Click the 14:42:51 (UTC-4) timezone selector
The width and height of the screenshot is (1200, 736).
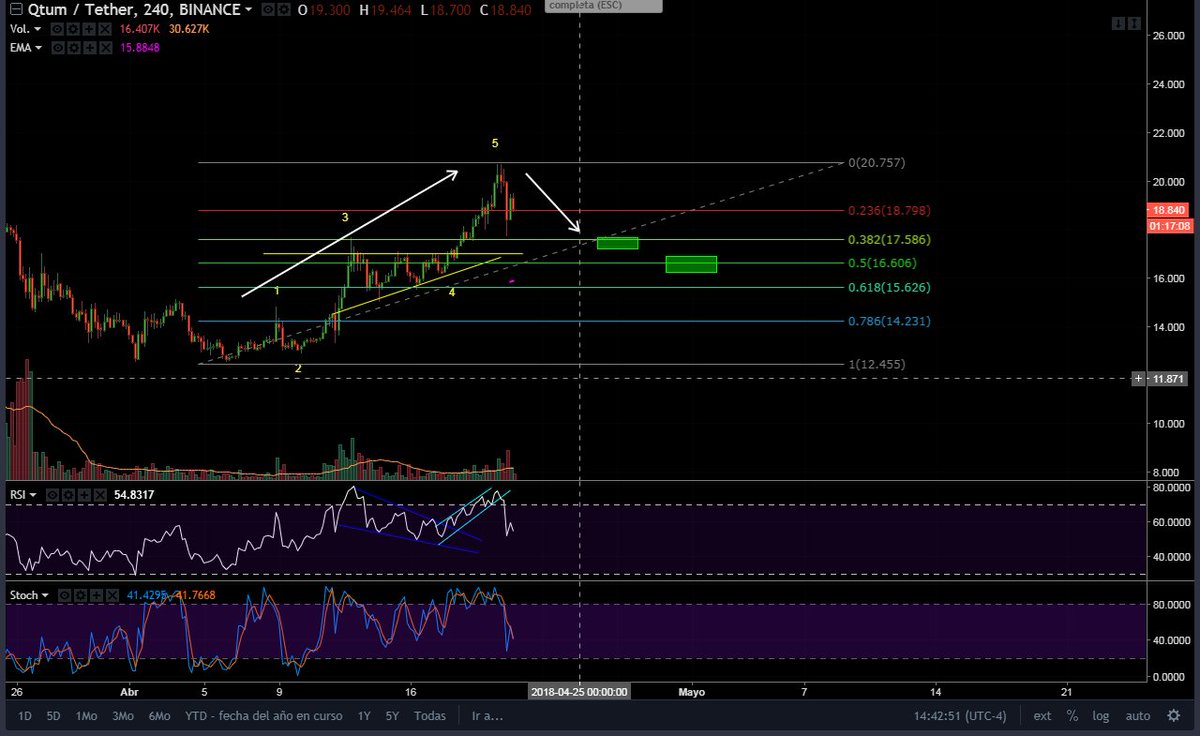point(960,716)
